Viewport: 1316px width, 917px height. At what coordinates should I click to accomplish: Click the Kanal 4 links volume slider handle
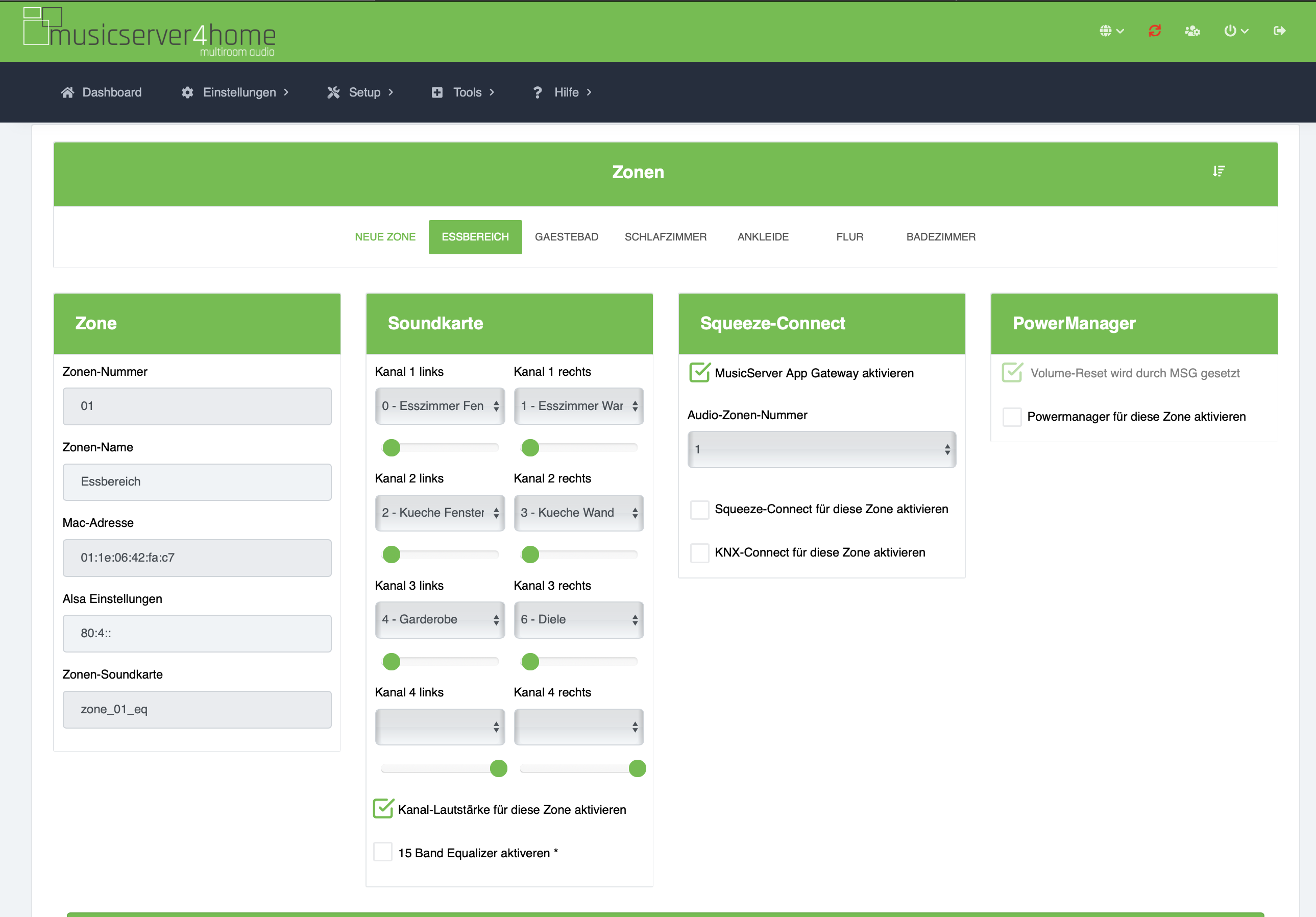pos(498,768)
